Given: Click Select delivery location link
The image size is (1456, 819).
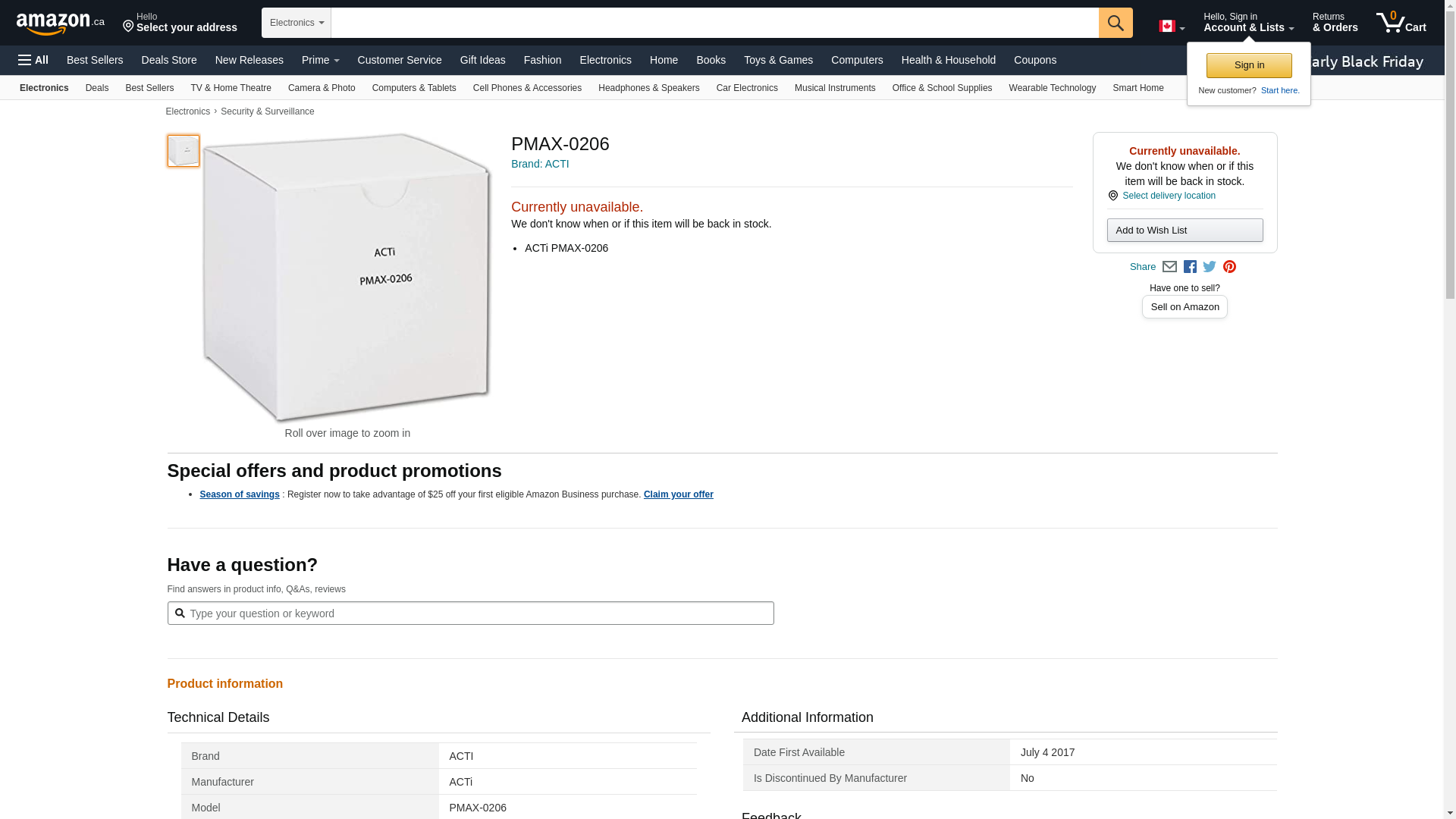Looking at the screenshot, I should pyautogui.click(x=1169, y=196).
